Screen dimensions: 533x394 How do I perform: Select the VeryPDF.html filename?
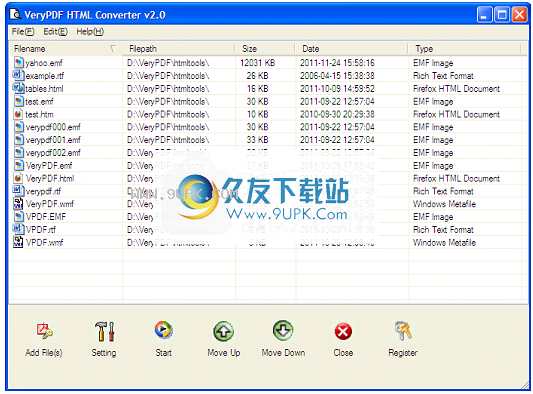50,178
